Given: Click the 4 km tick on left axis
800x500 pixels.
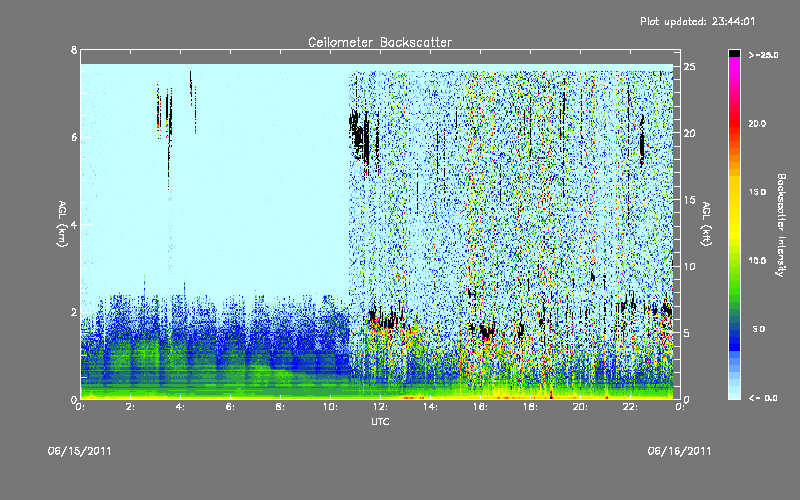Looking at the screenshot, I should (x=74, y=224).
